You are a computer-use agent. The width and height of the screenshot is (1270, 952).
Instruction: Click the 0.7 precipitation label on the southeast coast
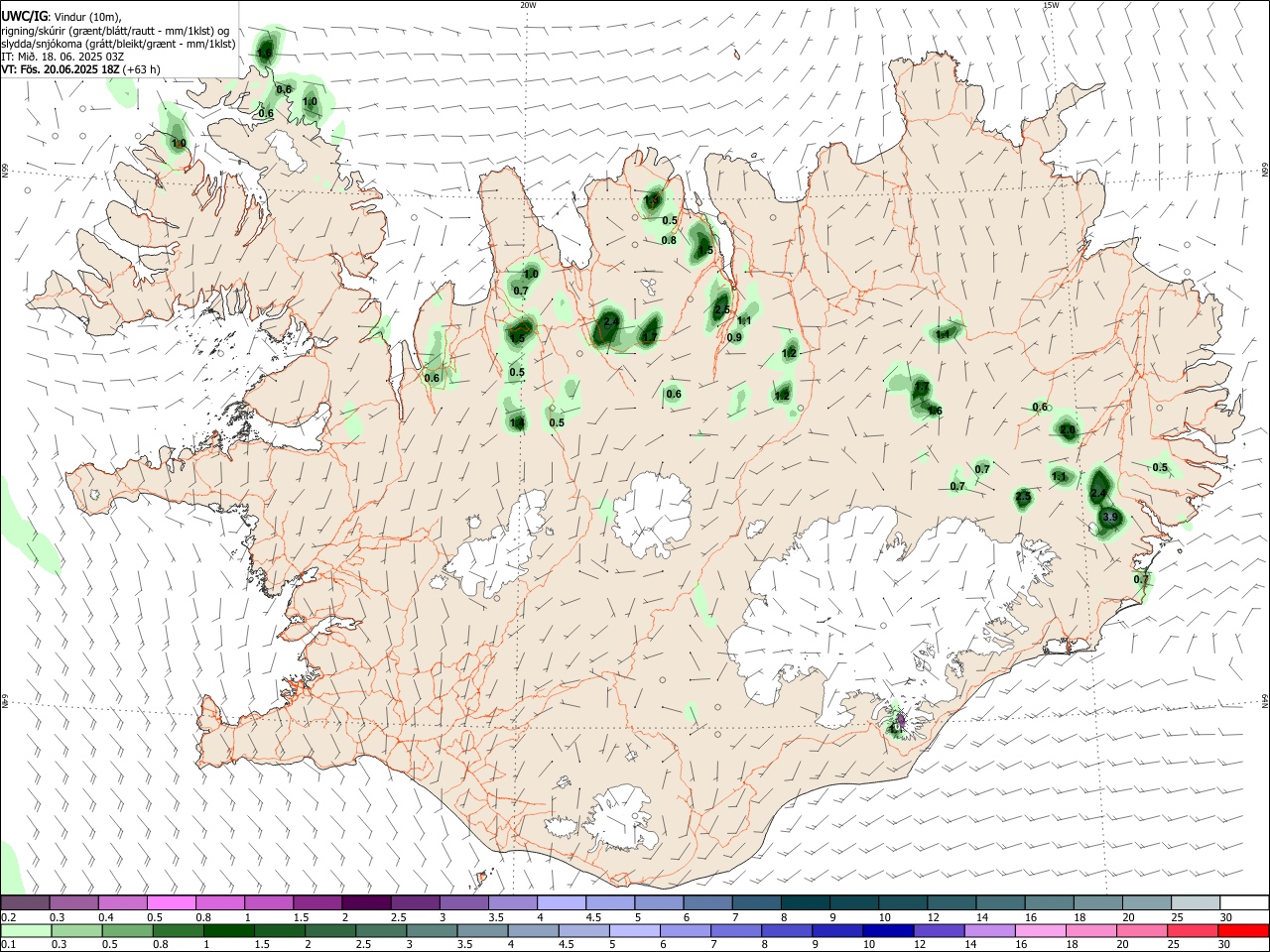tap(1141, 580)
